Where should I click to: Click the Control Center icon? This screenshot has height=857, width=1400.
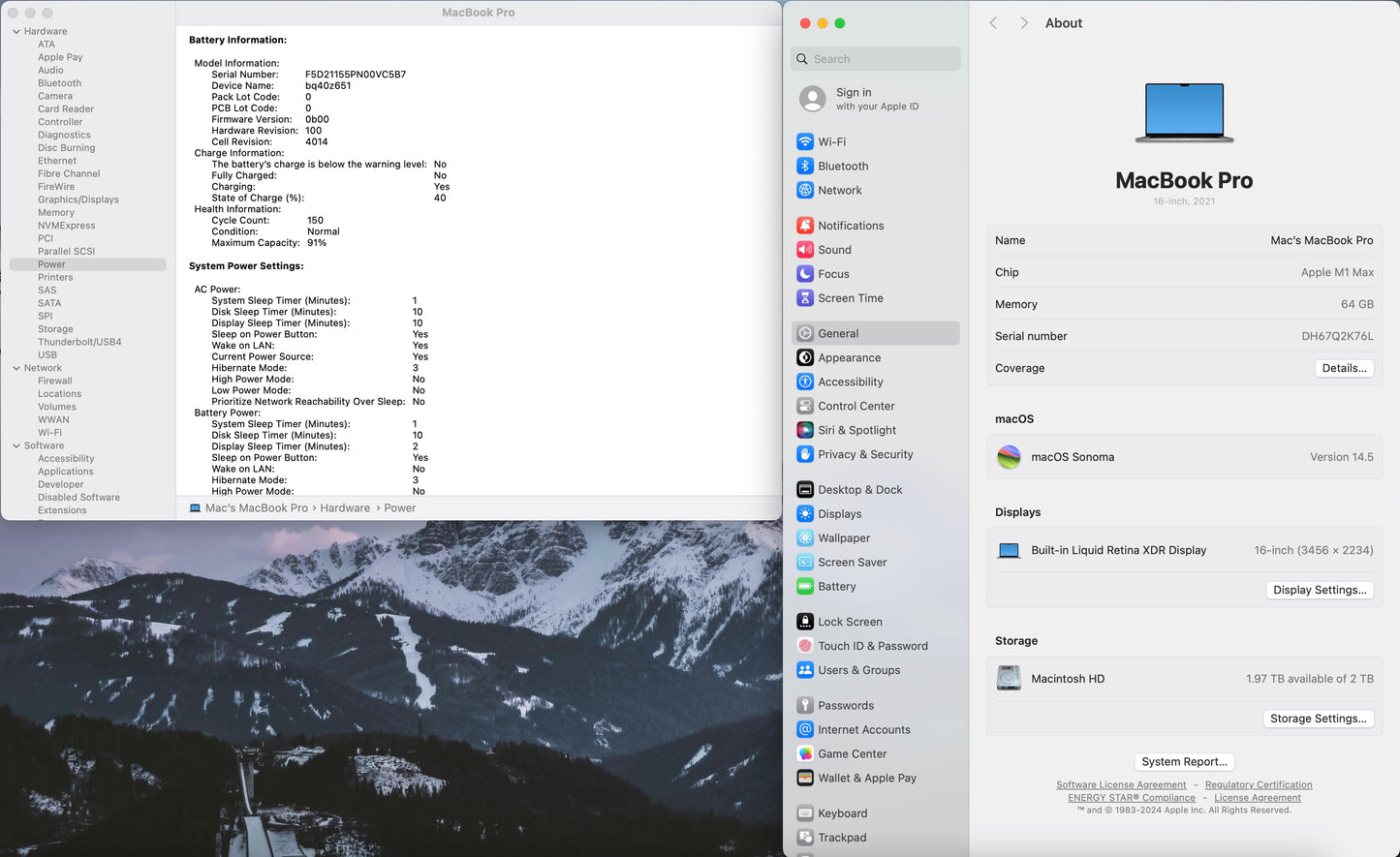pos(805,406)
